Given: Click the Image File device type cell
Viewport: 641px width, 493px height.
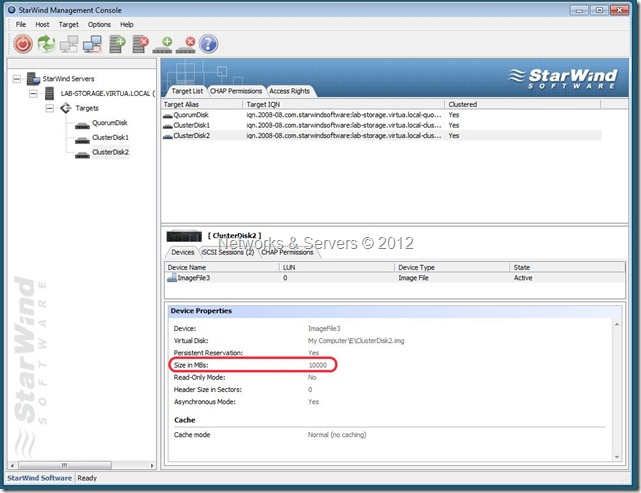Looking at the screenshot, I should pos(413,278).
